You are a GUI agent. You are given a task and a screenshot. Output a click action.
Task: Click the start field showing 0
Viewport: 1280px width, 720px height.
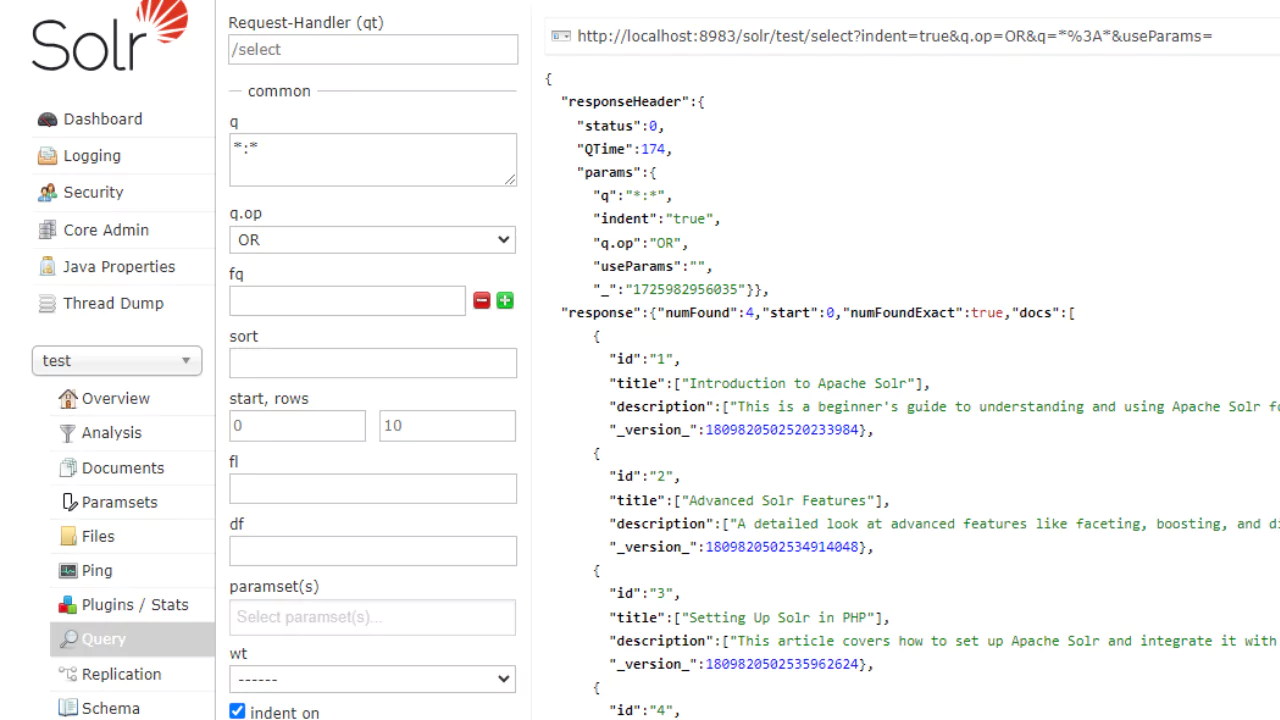(x=297, y=426)
